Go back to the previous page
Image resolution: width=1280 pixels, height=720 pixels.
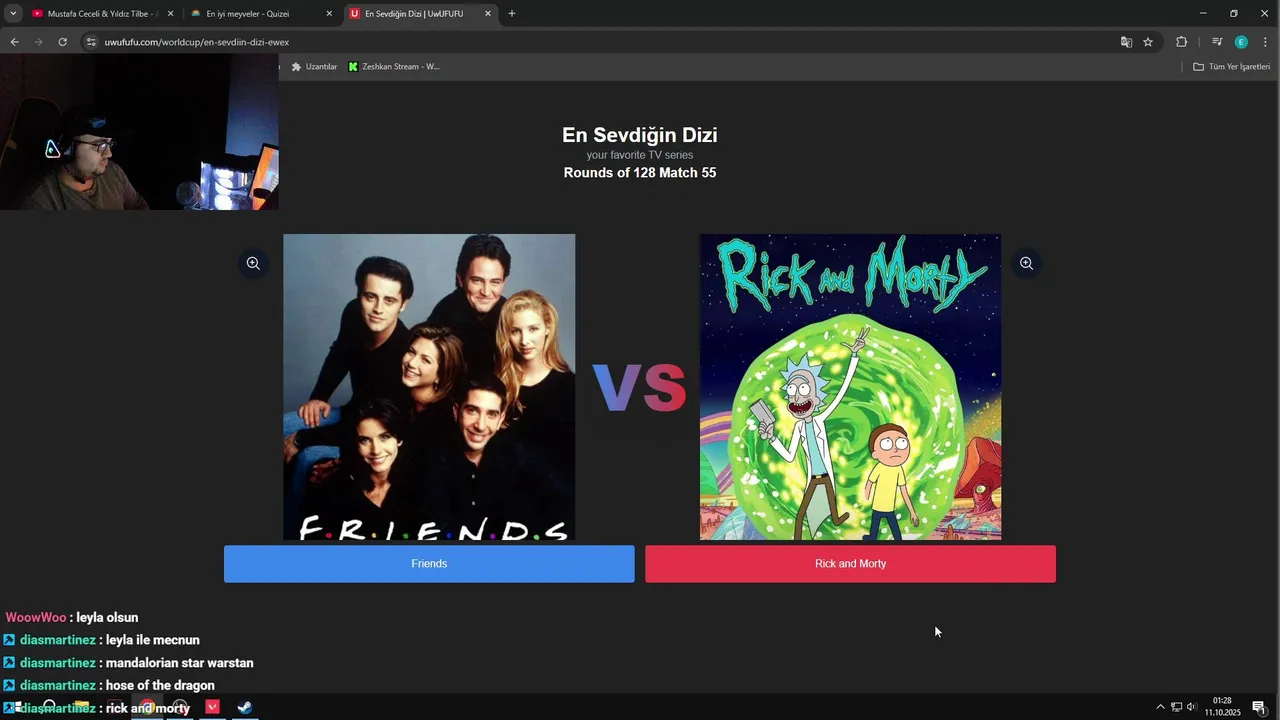click(14, 42)
